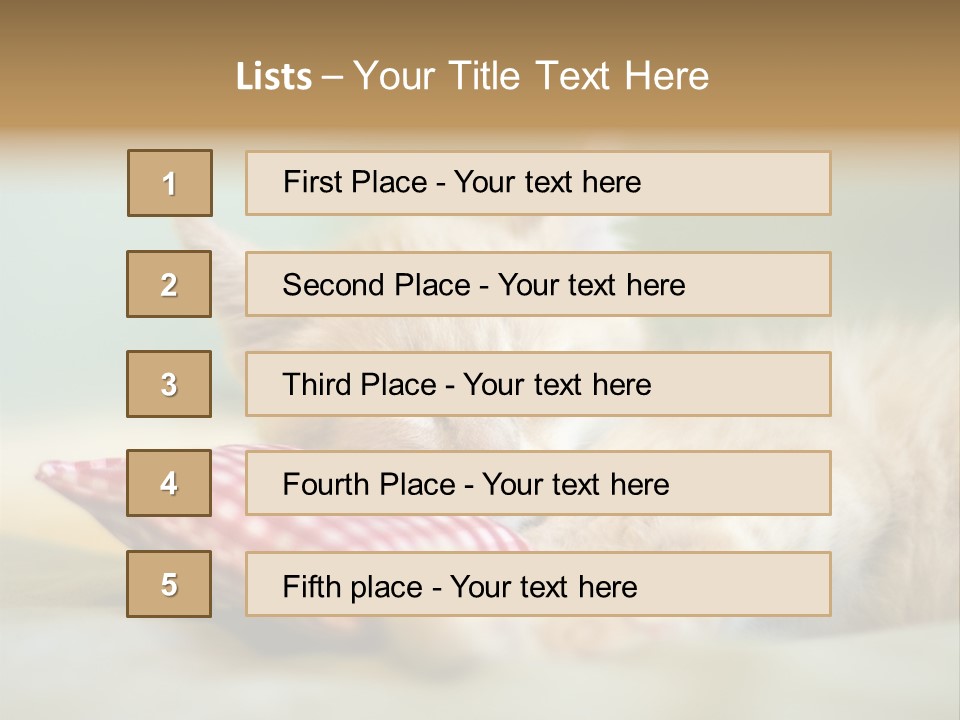Click the dash in the slide title

(x=333, y=77)
